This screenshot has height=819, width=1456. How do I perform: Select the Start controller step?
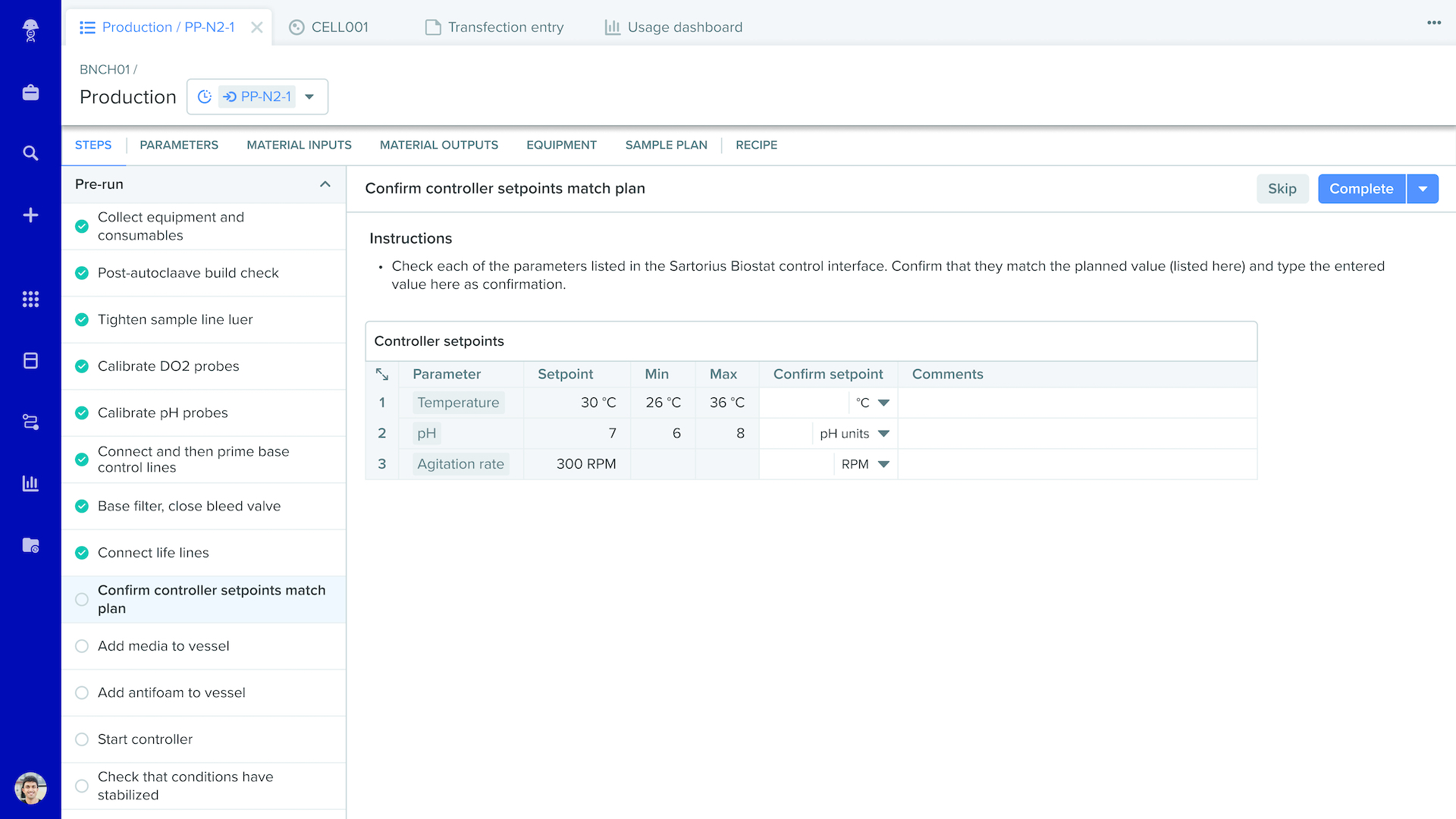tap(203, 739)
